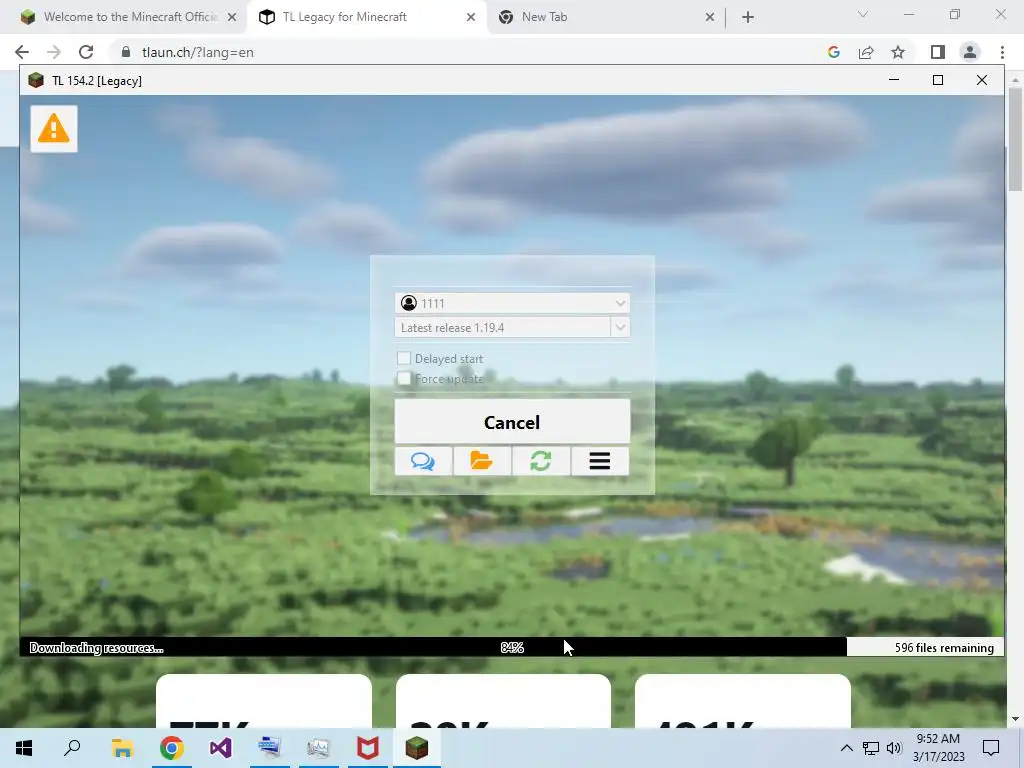Enable Force update checkbox
Viewport: 1024px width, 768px height.
point(404,378)
